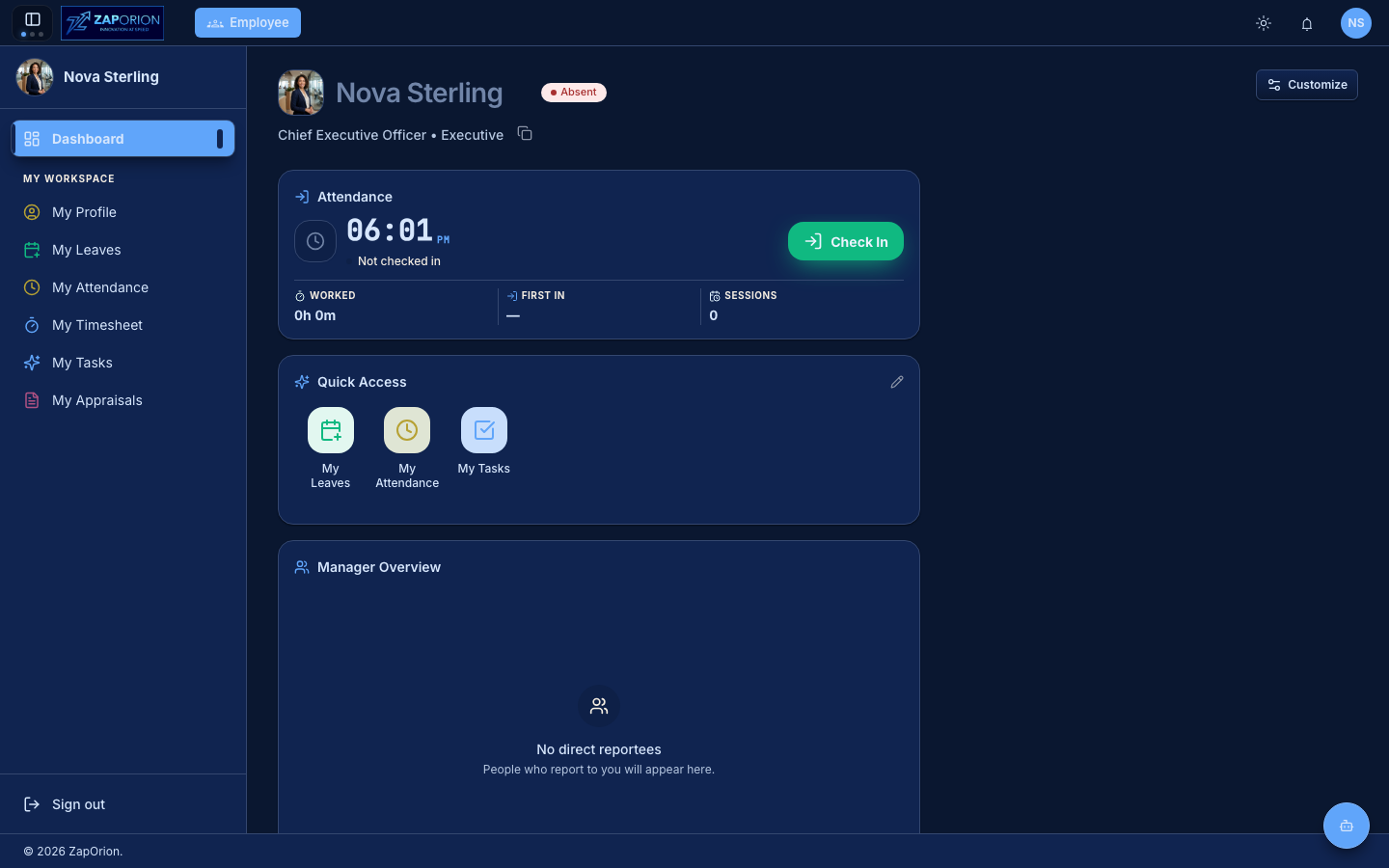Select Dashboard in the sidebar
This screenshot has width=1389, height=868.
coord(123,139)
